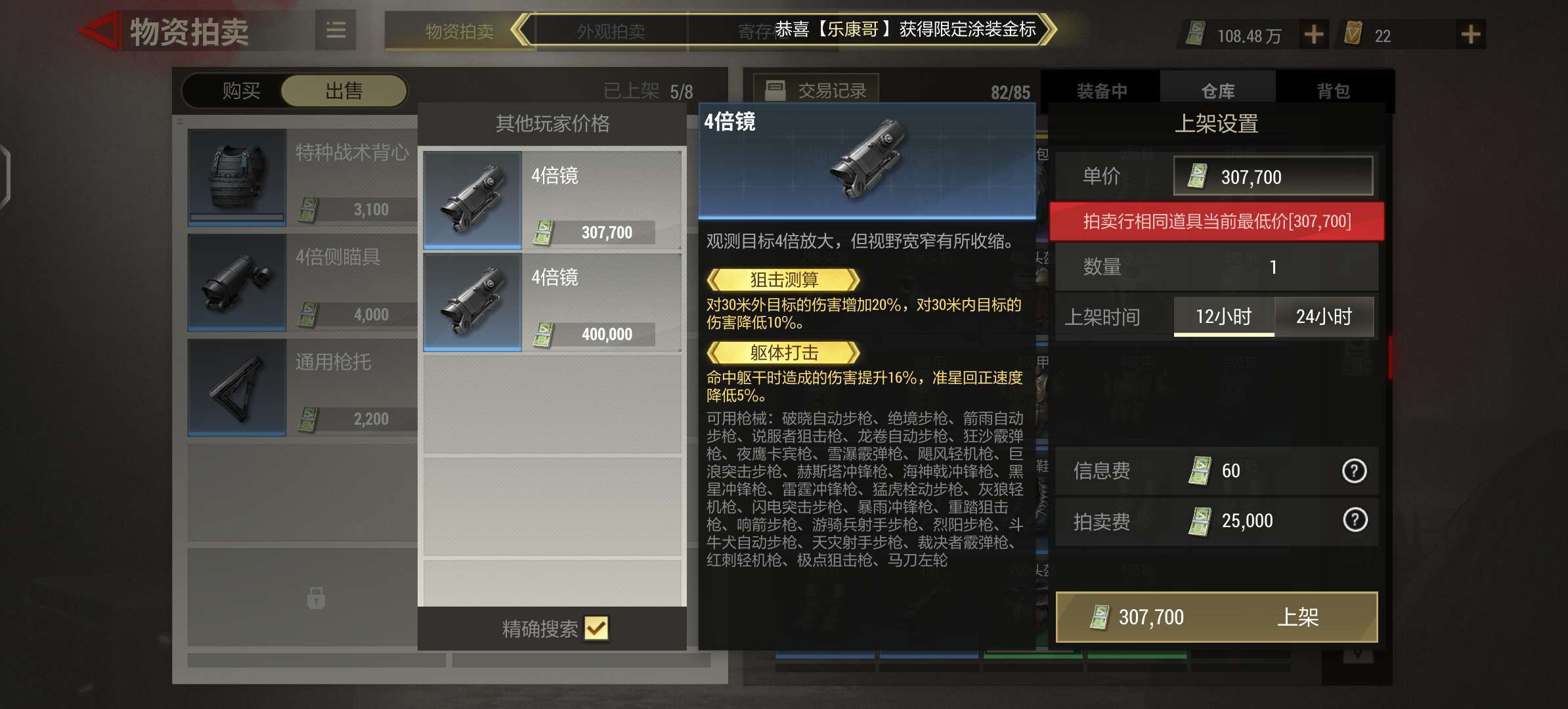
Task: Edit the 单价 price field
Action: point(1273,176)
